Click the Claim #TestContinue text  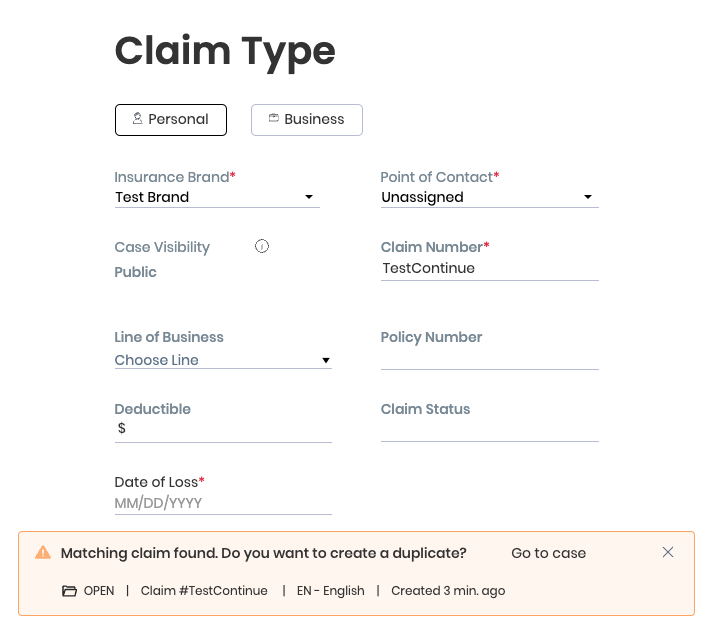tap(204, 591)
